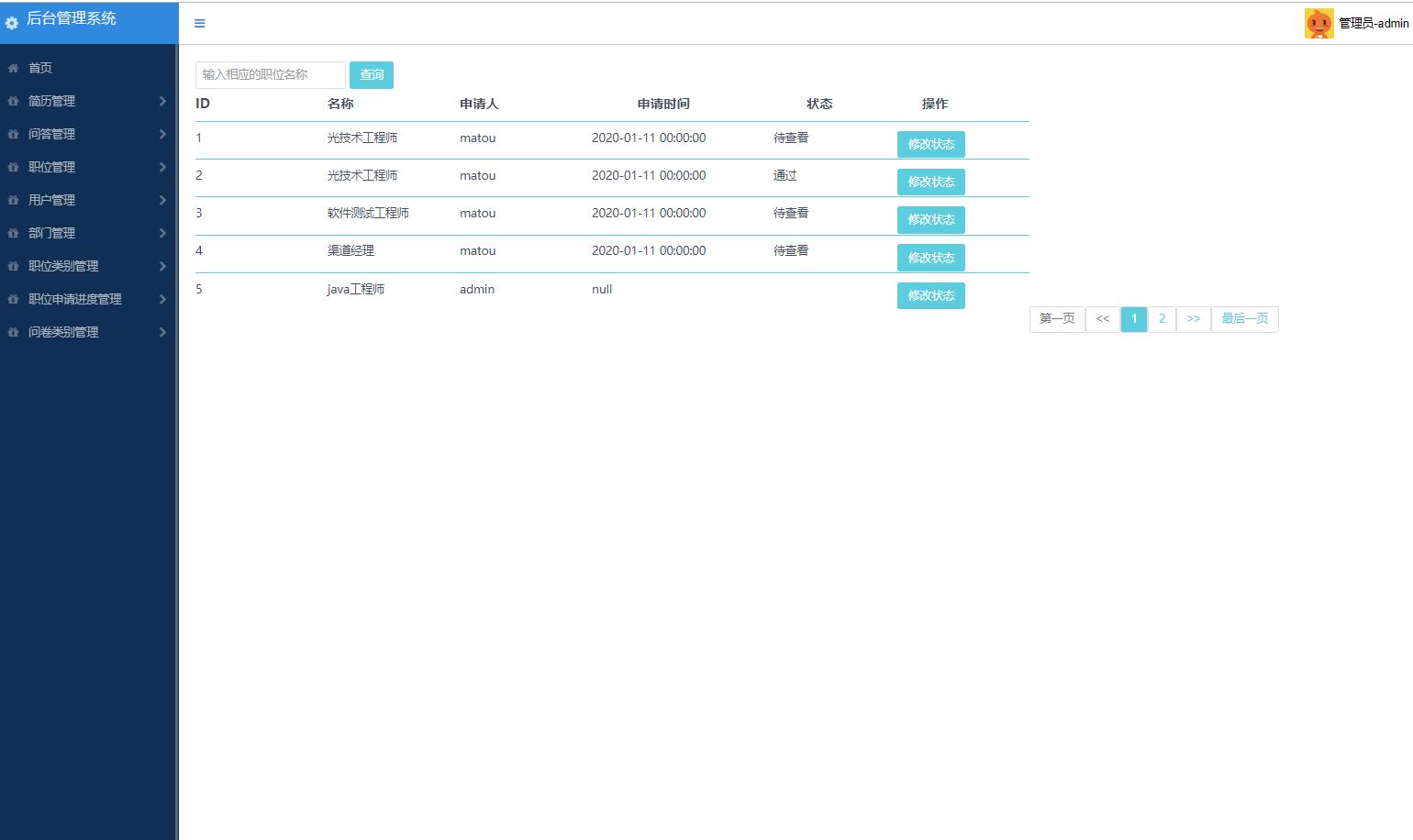Viewport: 1413px width, 840px height.
Task: Expand the 职位管理 chevron arrow
Action: click(x=162, y=167)
